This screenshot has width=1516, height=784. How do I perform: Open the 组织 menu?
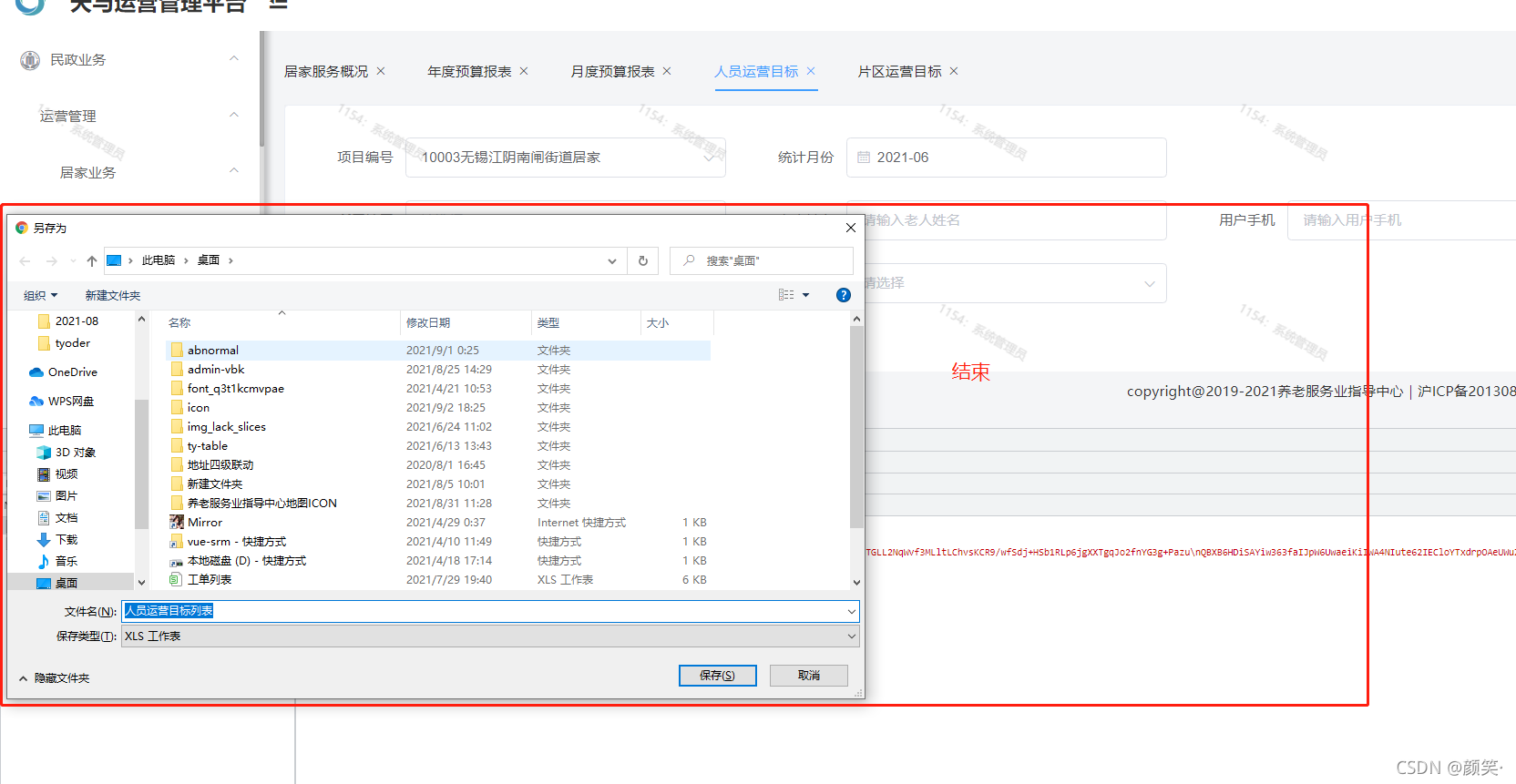tap(40, 295)
